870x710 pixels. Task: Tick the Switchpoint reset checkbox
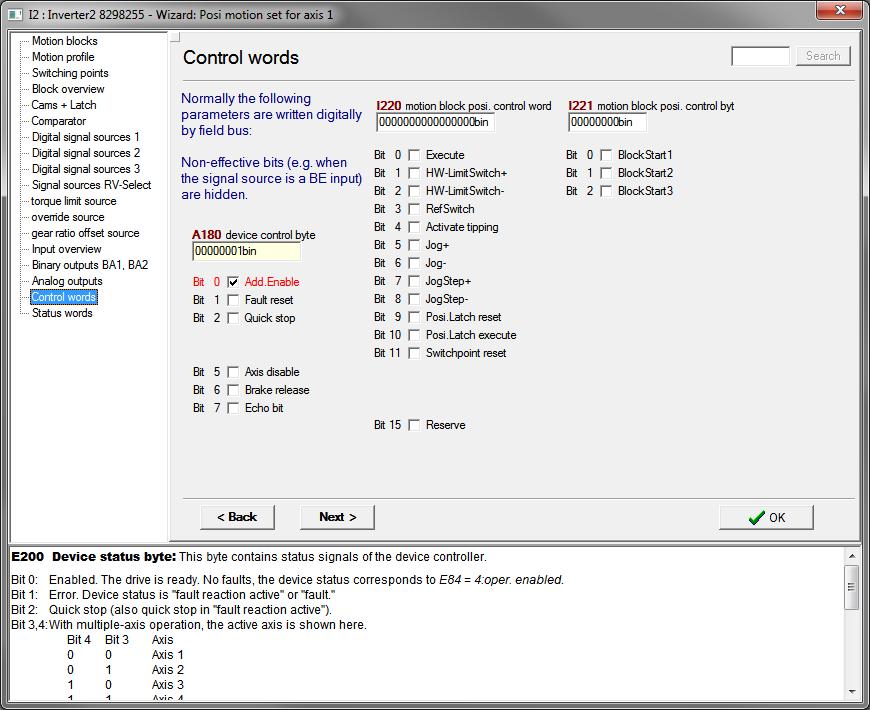[x=414, y=353]
